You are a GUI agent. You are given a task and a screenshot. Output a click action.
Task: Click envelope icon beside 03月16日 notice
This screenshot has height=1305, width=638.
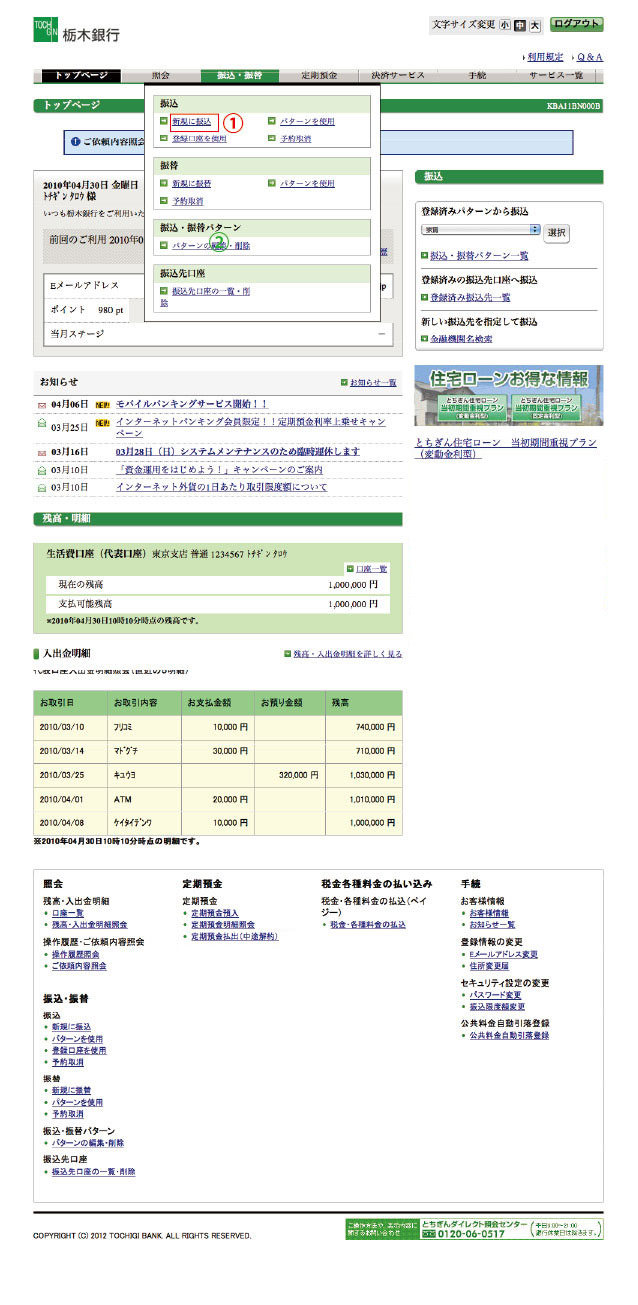[x=41, y=452]
